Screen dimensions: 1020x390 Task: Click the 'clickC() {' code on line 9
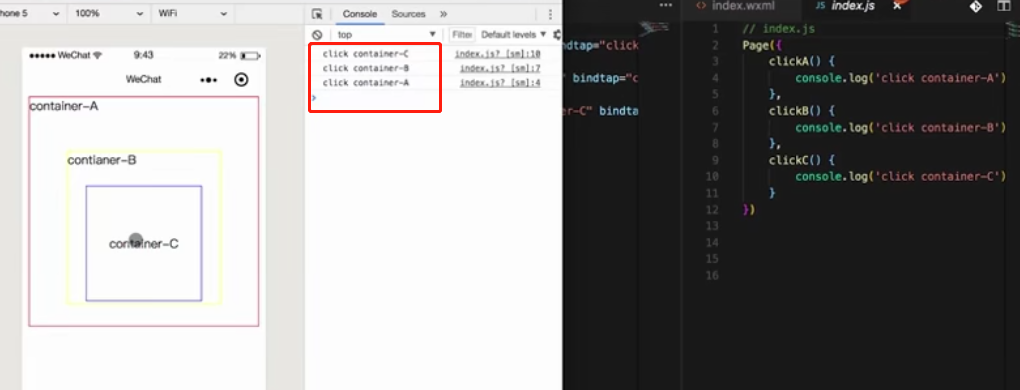point(801,160)
